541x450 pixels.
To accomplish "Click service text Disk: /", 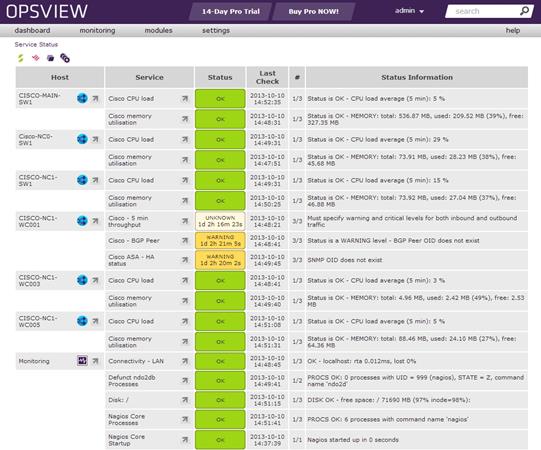I will coord(118,400).
